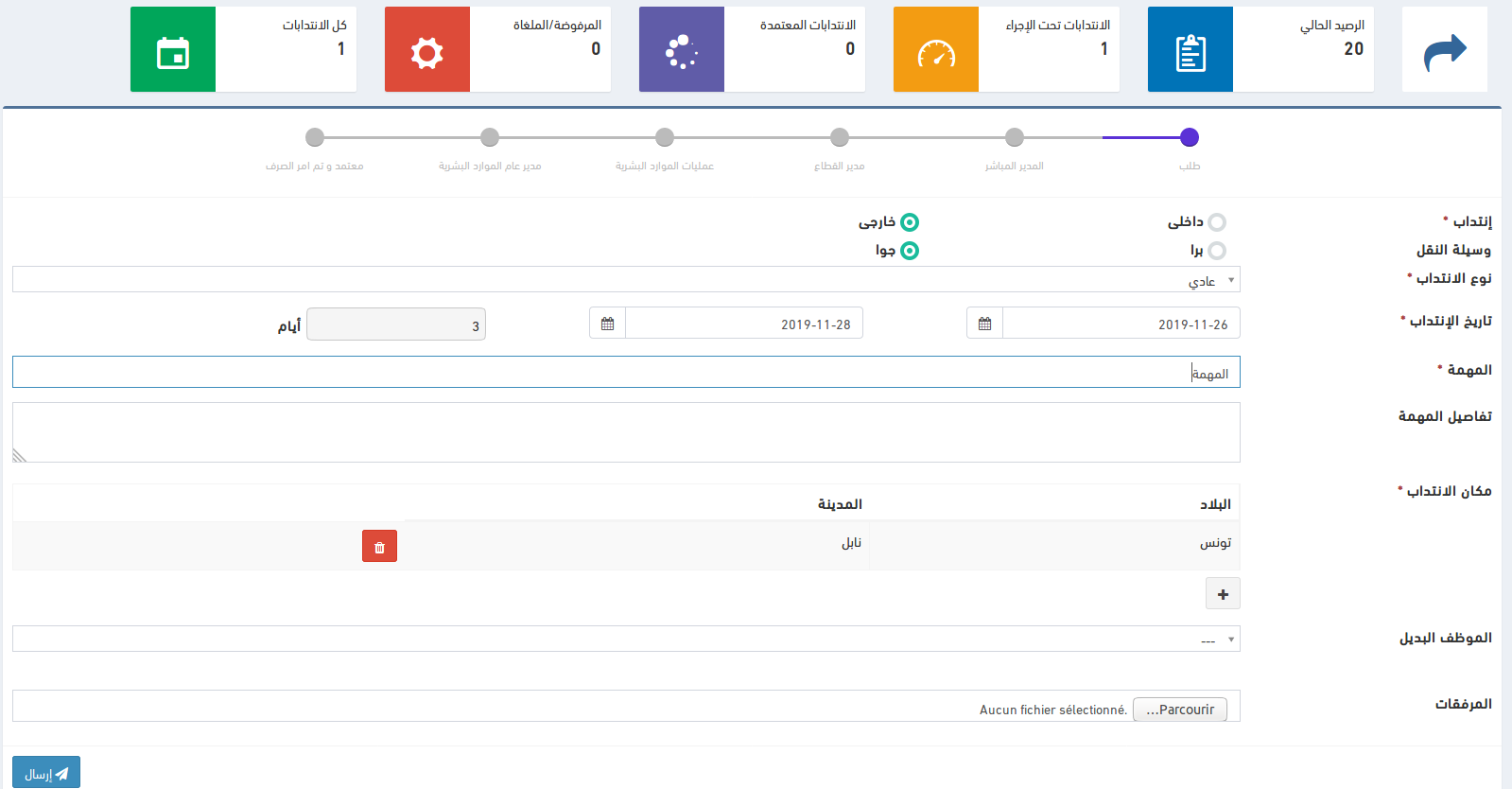This screenshot has width=1512, height=789.
Task: Open calendar picker for start date 2019-11-26
Action: [984, 324]
